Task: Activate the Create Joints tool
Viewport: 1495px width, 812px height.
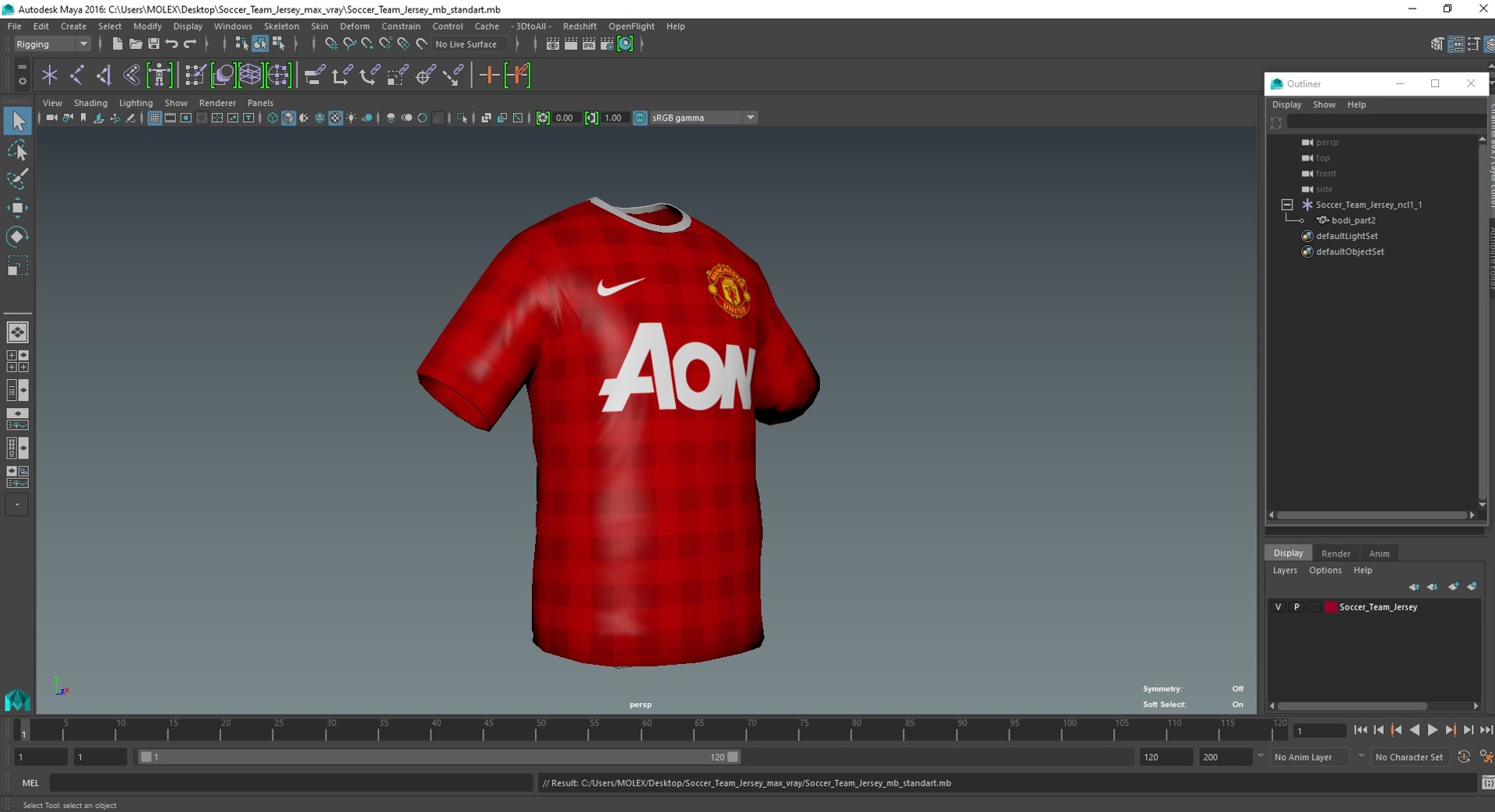Action: pyautogui.click(x=76, y=76)
